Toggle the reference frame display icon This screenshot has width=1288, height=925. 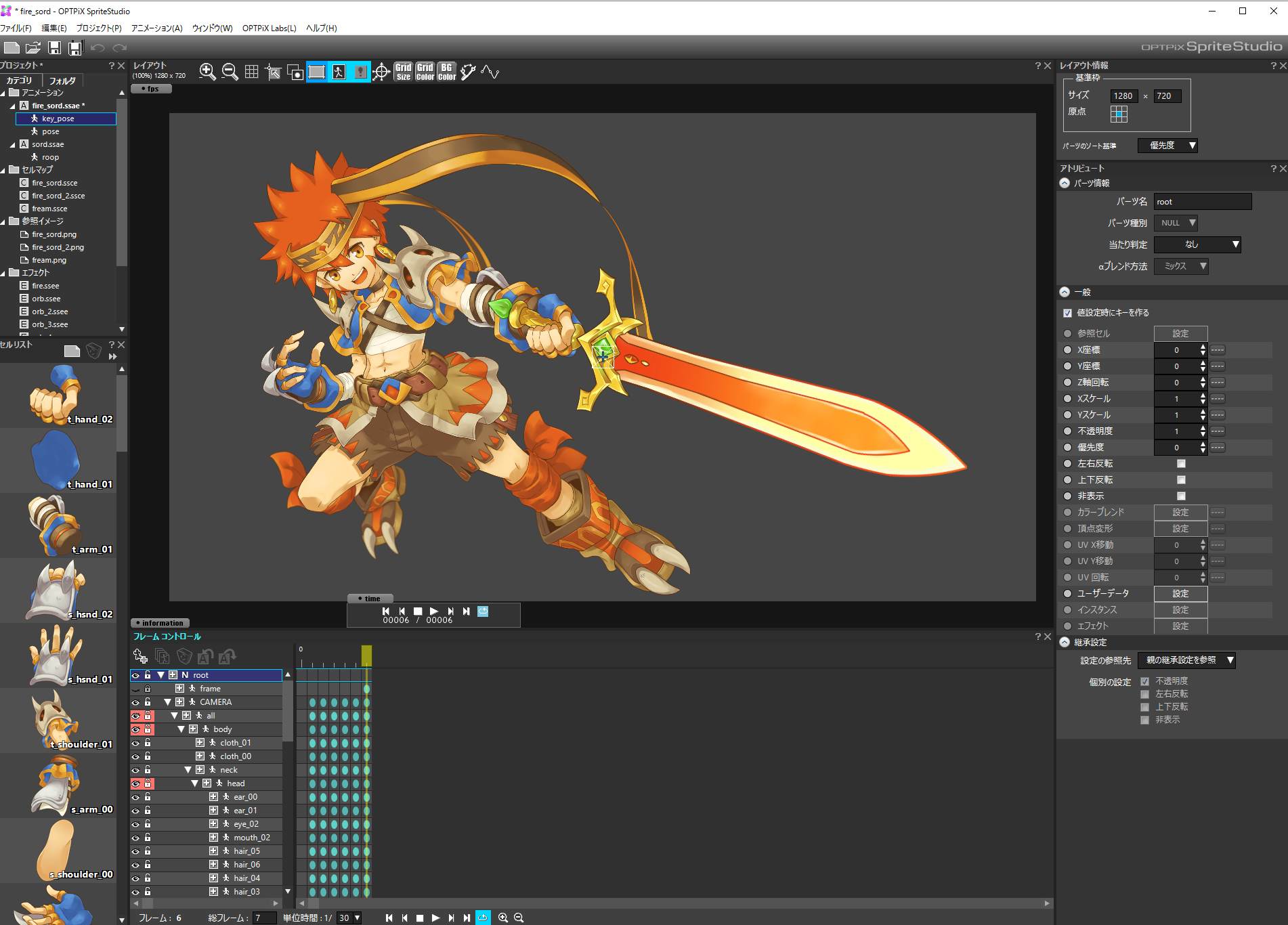(317, 72)
